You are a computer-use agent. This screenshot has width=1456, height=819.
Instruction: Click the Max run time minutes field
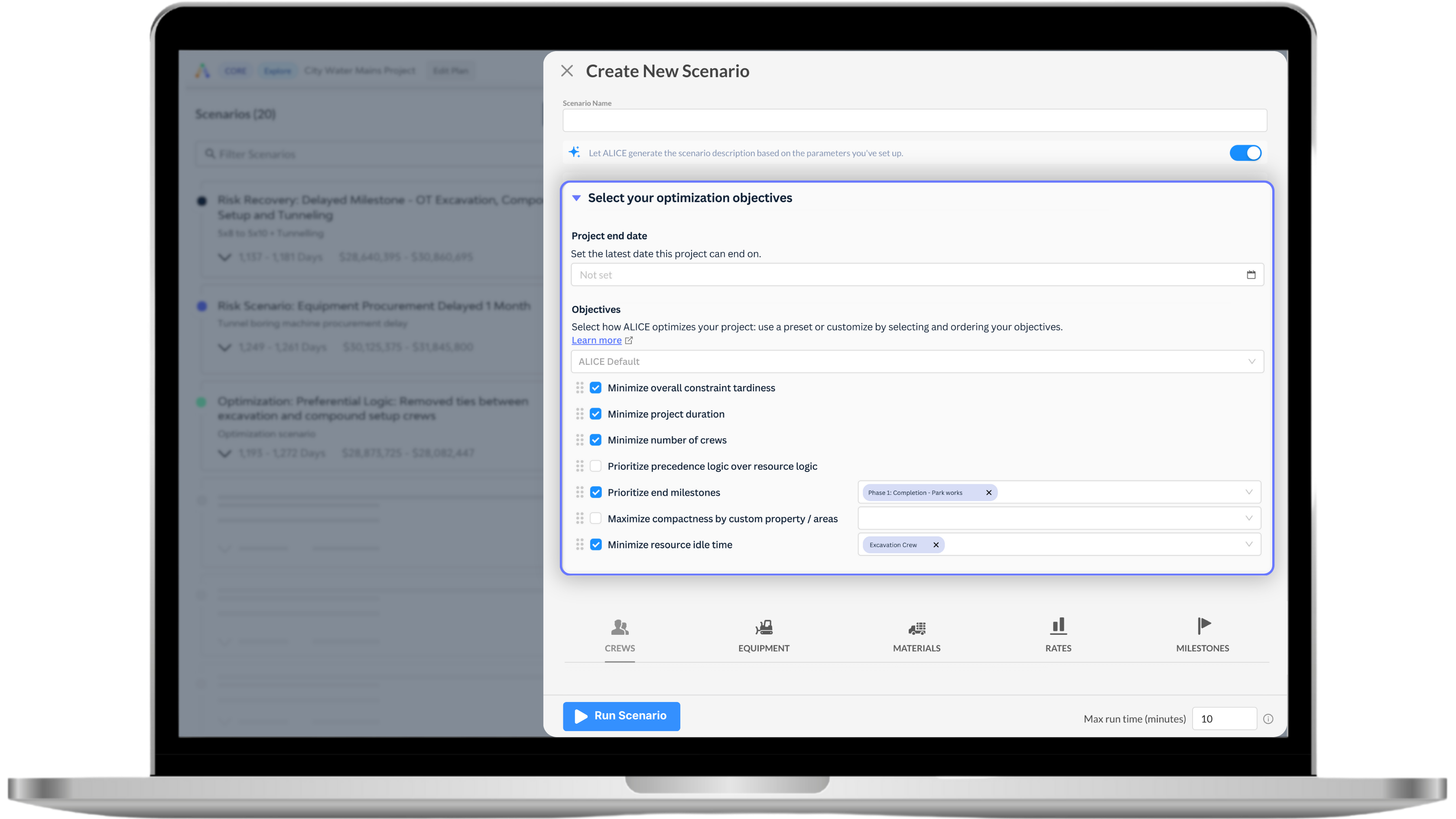(1224, 719)
